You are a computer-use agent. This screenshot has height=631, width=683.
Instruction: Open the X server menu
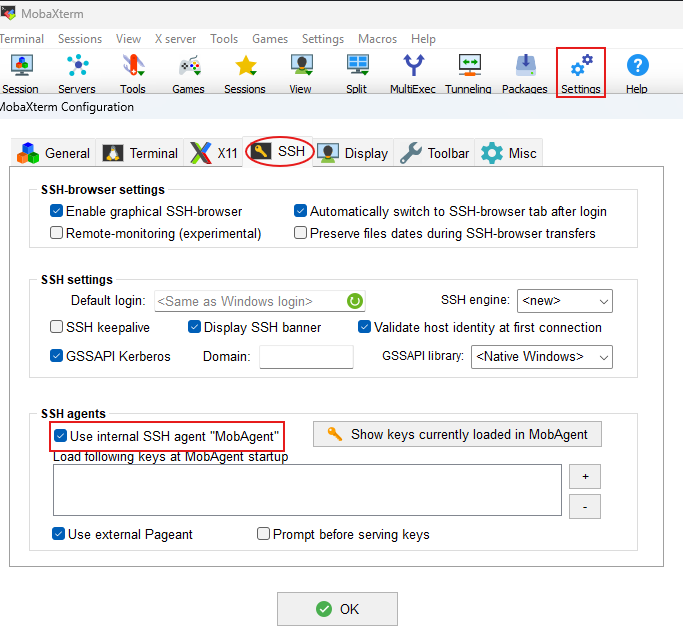pyautogui.click(x=175, y=39)
